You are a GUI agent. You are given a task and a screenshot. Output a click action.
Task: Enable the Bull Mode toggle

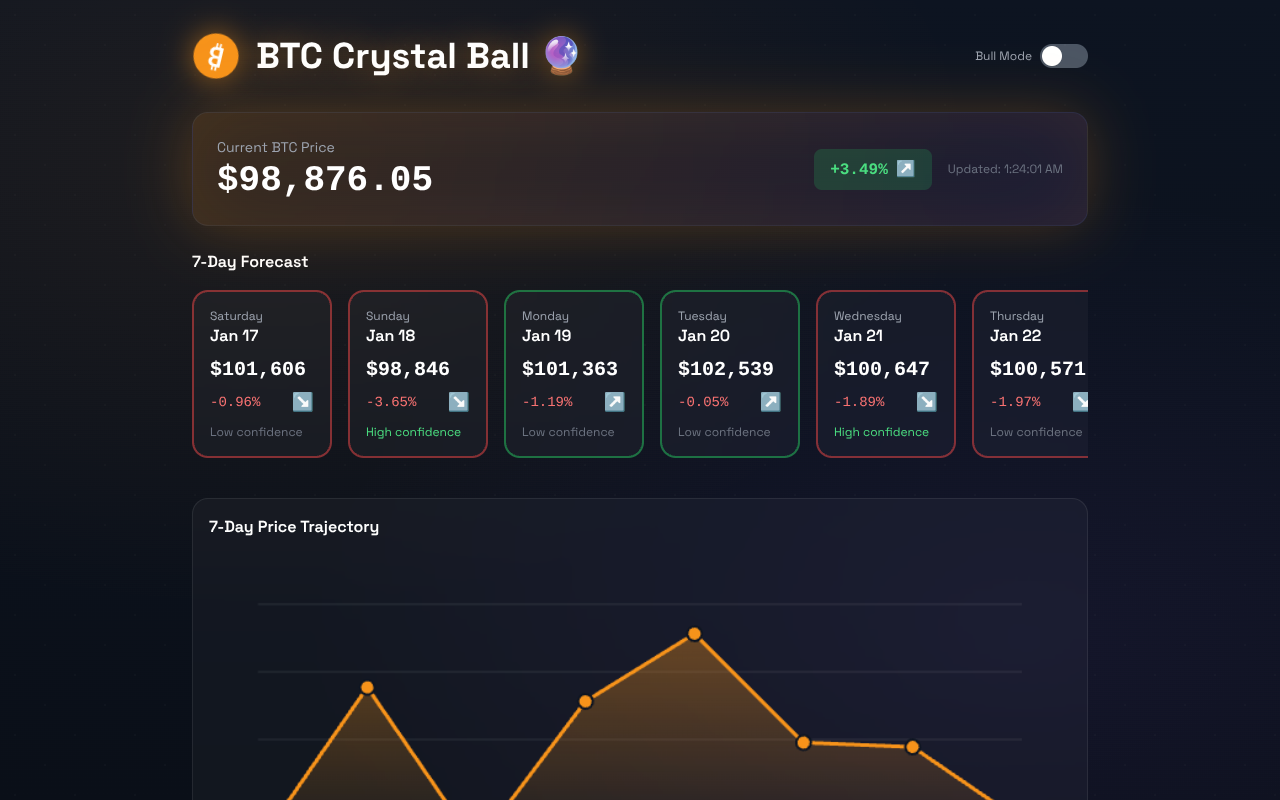coord(1063,56)
